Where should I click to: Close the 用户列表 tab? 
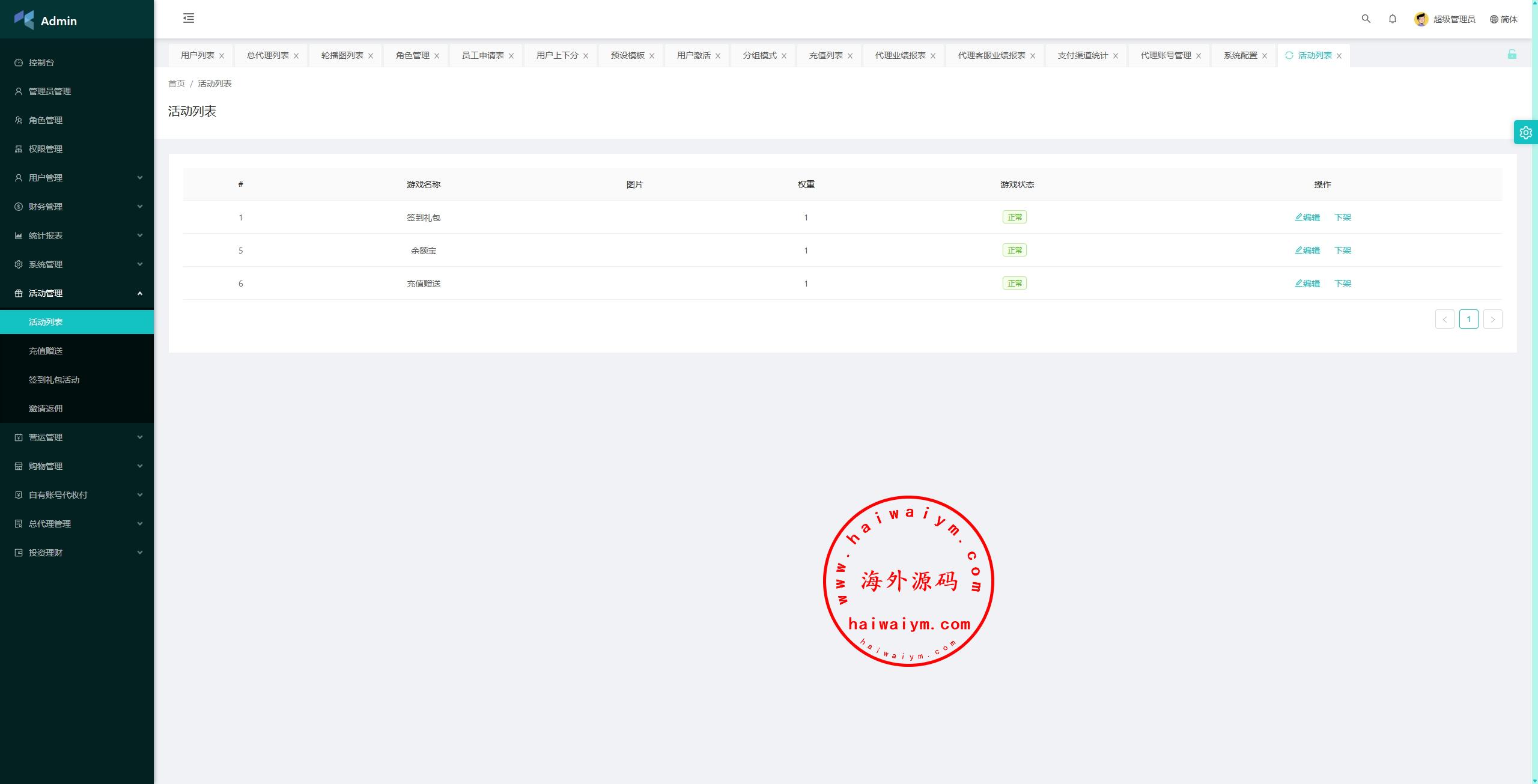[x=222, y=56]
